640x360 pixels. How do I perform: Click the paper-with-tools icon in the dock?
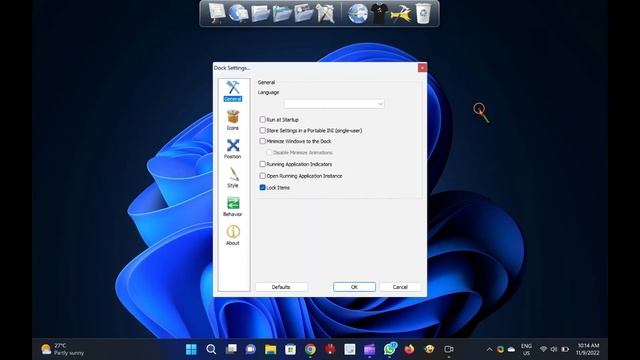tap(325, 13)
